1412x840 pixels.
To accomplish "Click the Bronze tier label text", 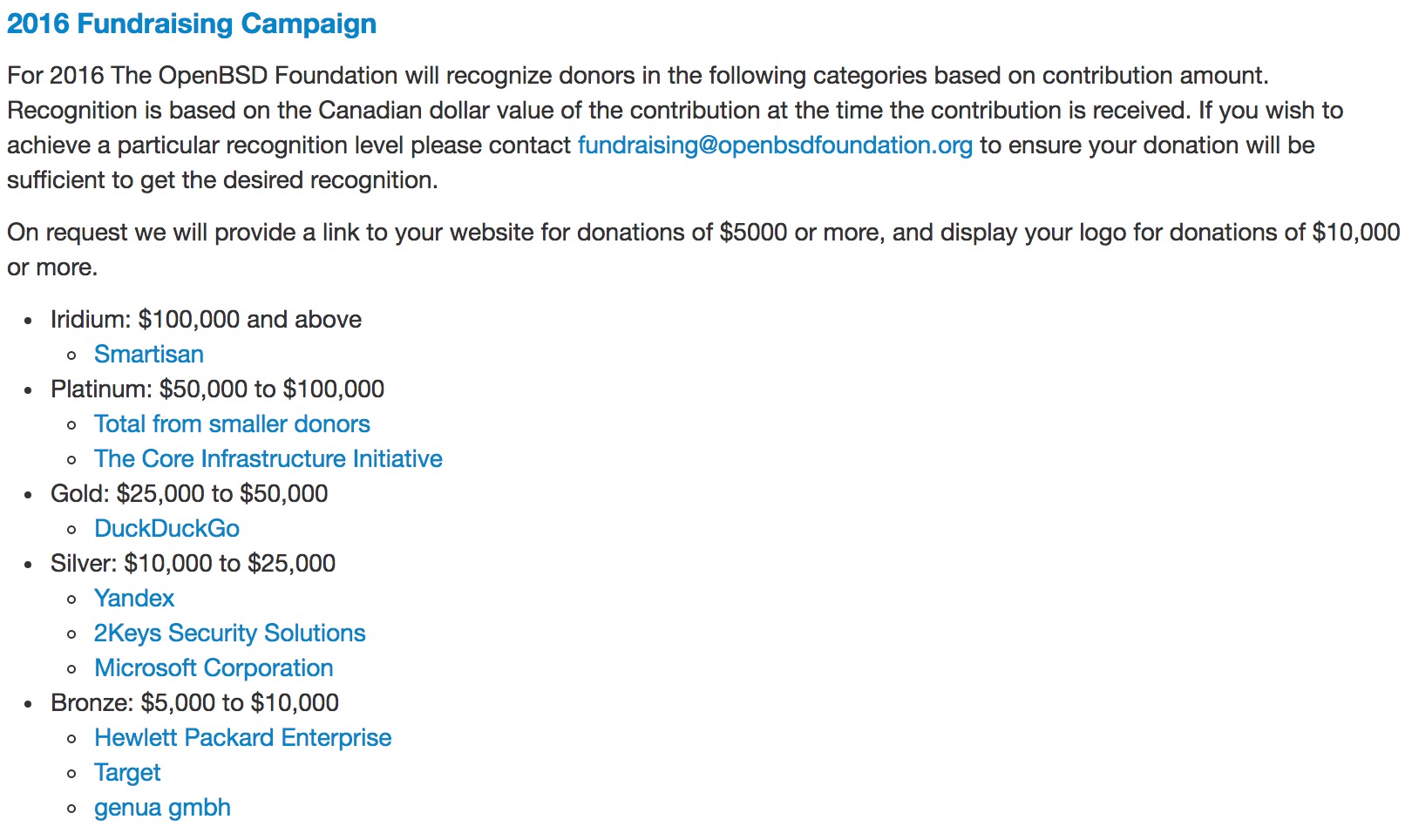I will [194, 703].
